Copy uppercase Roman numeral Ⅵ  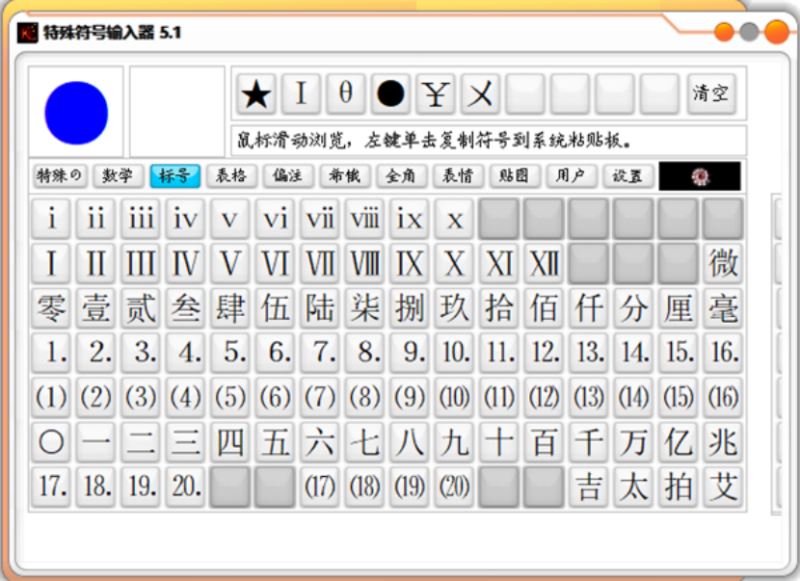275,264
